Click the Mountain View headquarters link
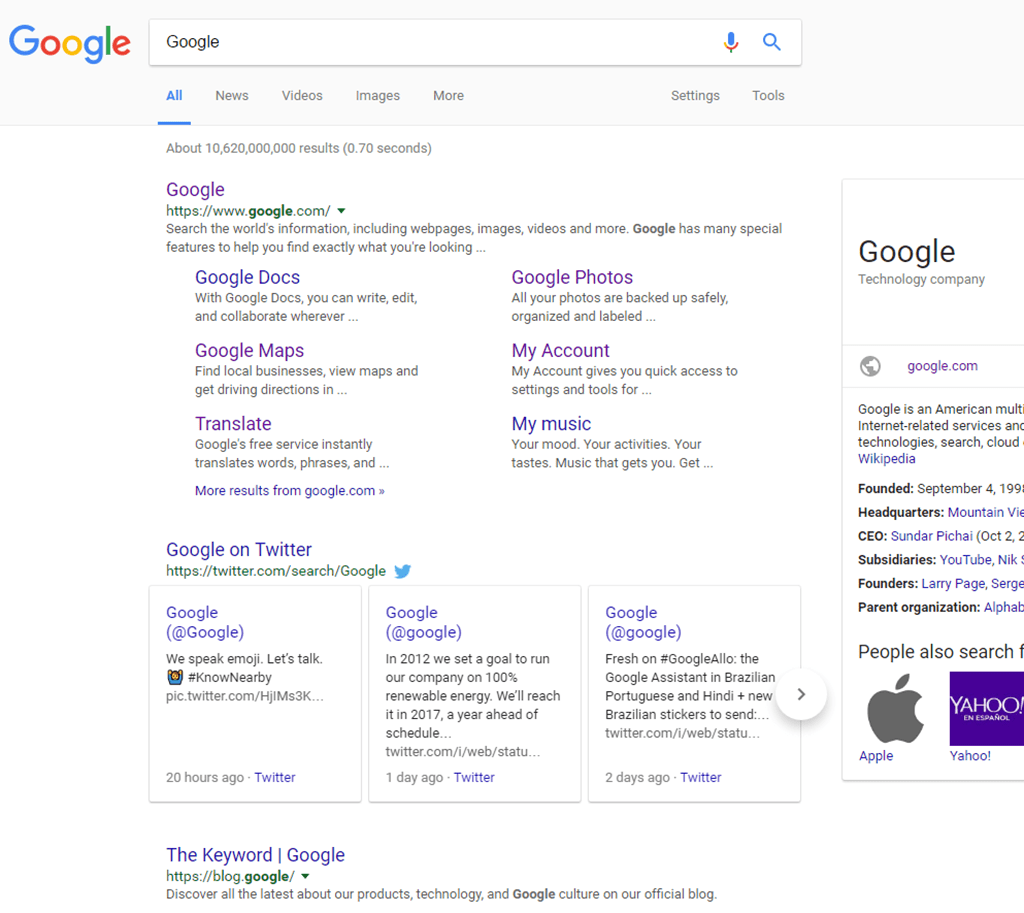 [985, 513]
